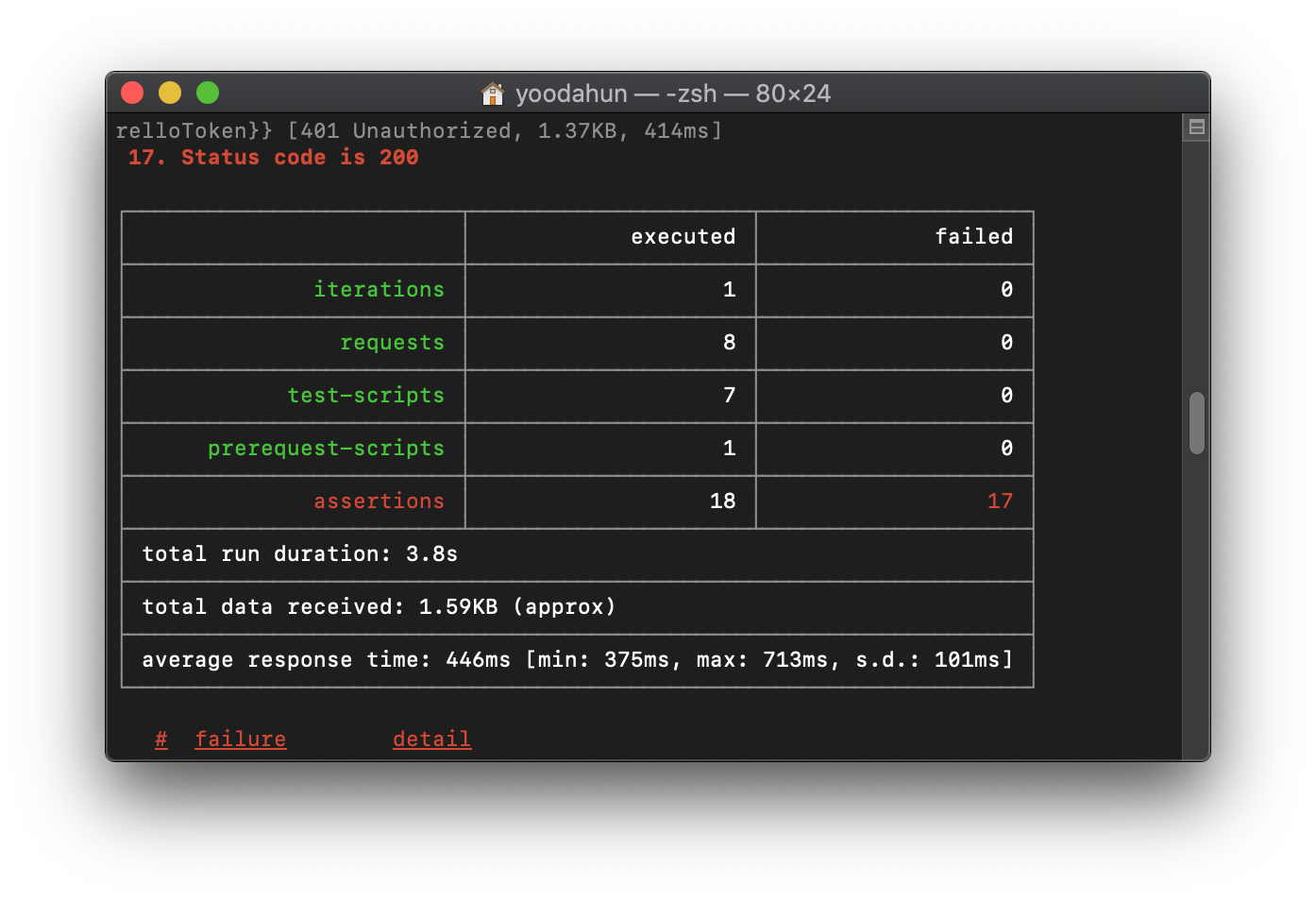1316x901 pixels.
Task: Select the green iterations row label
Action: pos(380,290)
